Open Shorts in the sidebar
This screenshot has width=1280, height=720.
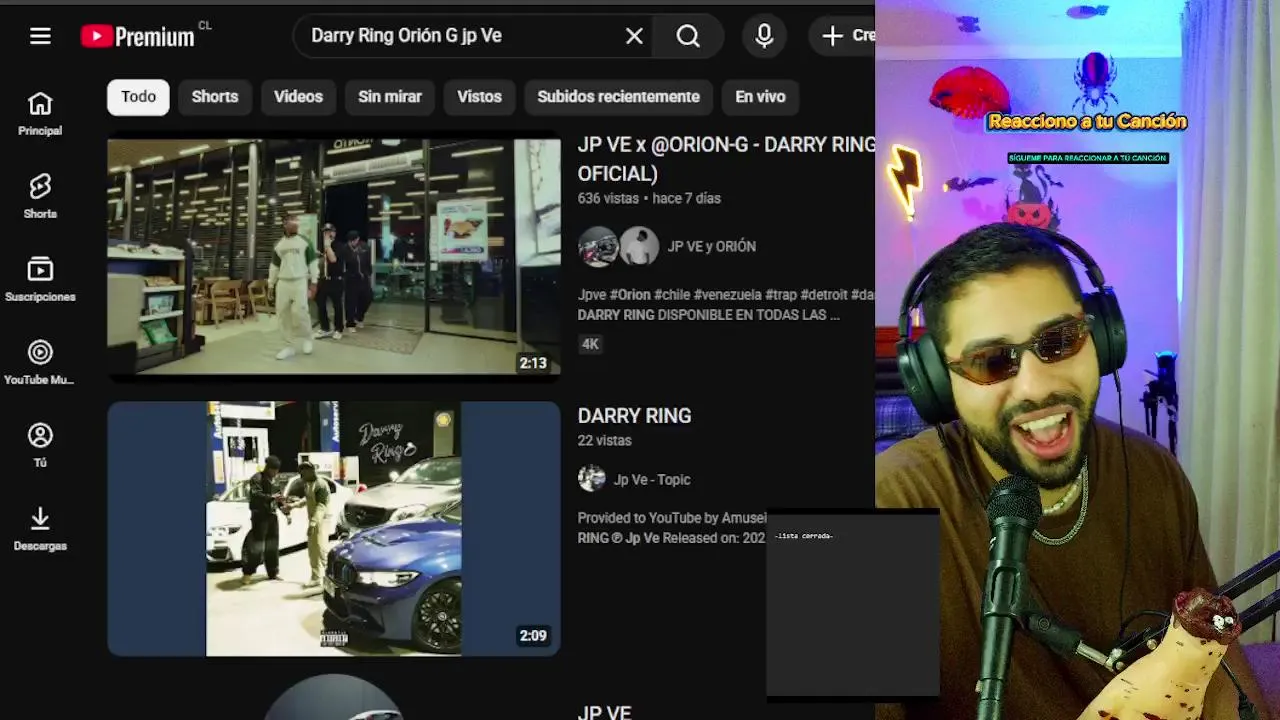coord(40,197)
